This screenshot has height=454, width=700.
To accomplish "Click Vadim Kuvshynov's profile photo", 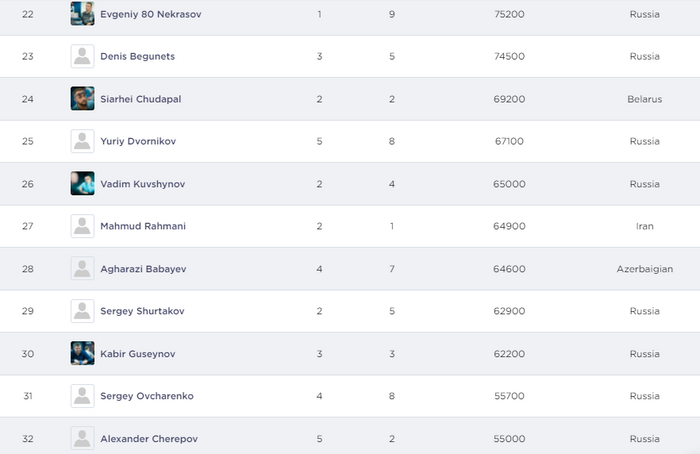I will [x=82, y=184].
